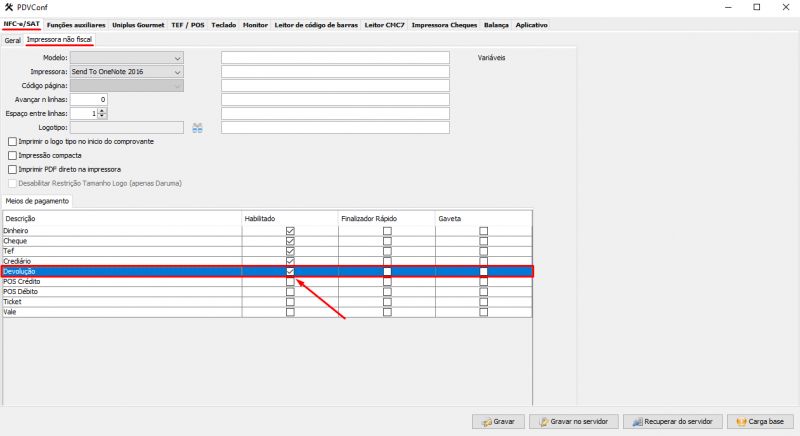
Task: Enable Finalizador Rápido for Dinheiro
Action: click(x=387, y=231)
